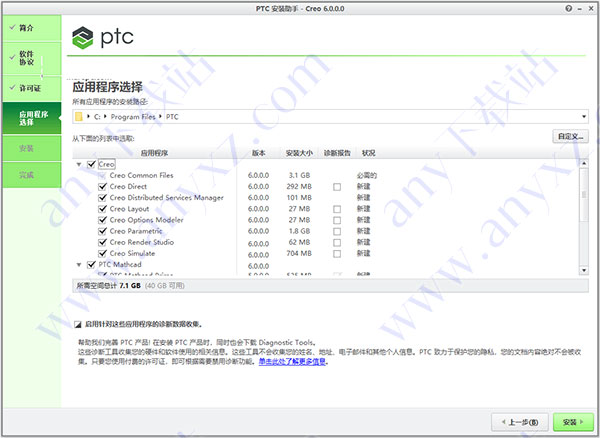The width and height of the screenshot is (600, 438).
Task: Click the 版本 column header
Action: 259,153
